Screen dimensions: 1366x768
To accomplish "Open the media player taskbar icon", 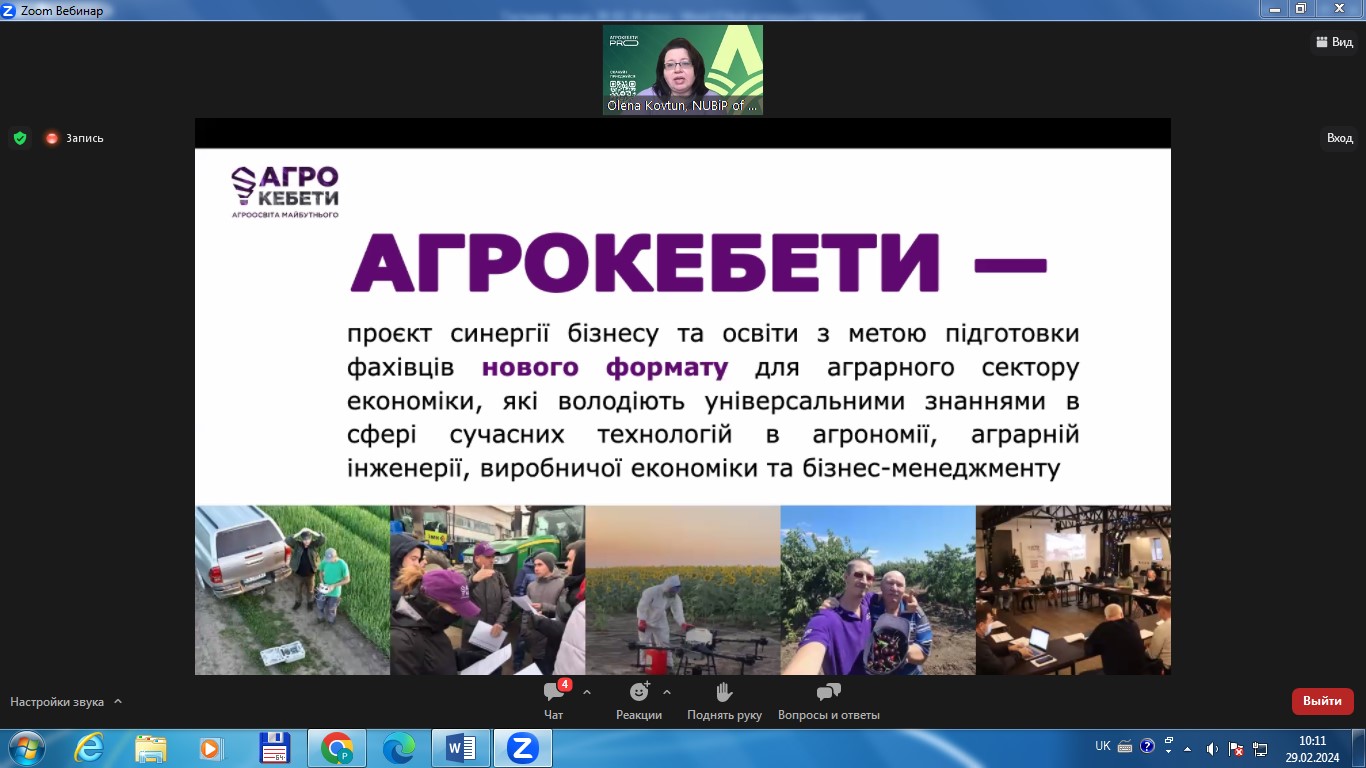I will coord(210,748).
